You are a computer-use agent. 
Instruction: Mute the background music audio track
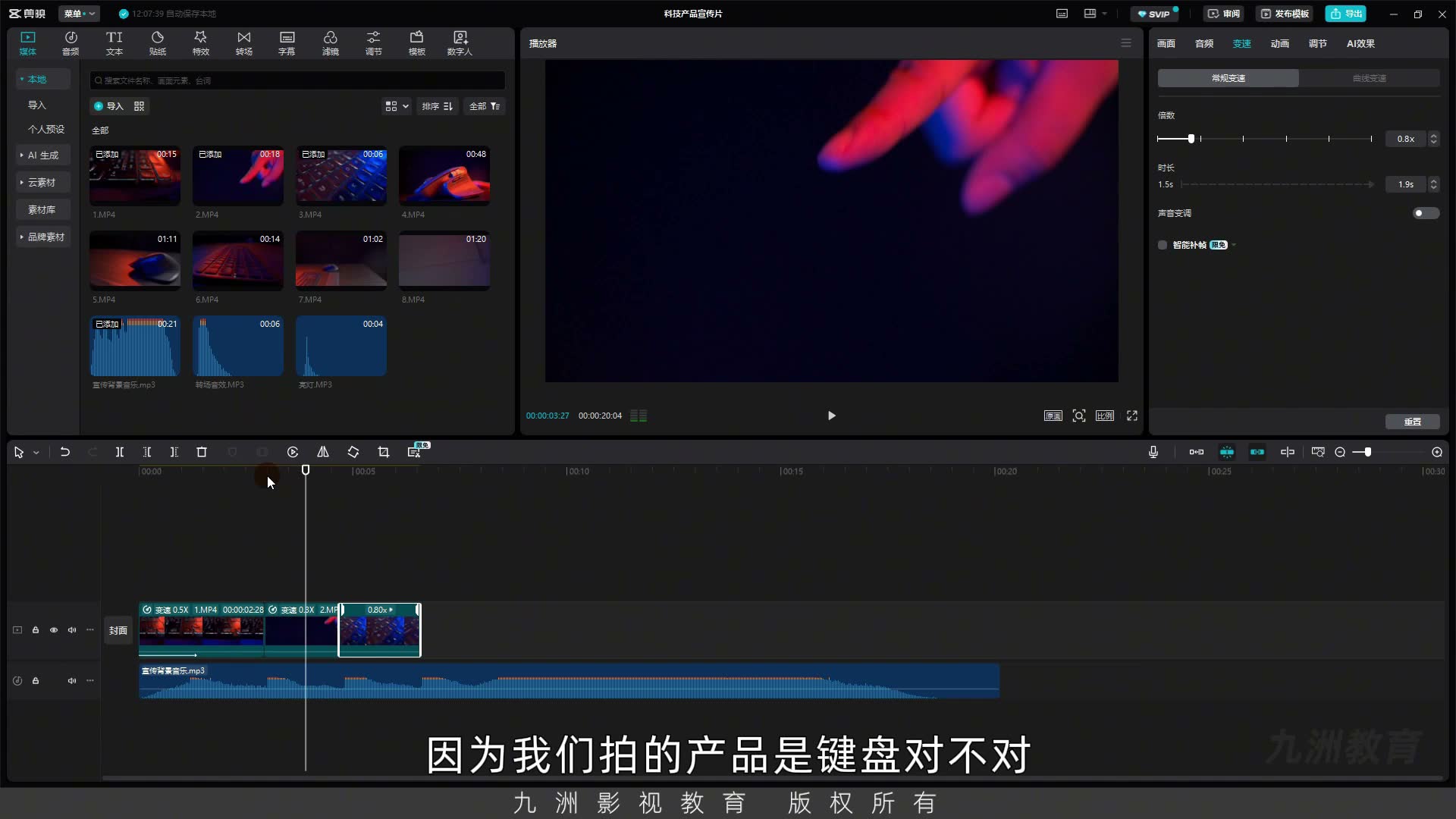coord(72,681)
